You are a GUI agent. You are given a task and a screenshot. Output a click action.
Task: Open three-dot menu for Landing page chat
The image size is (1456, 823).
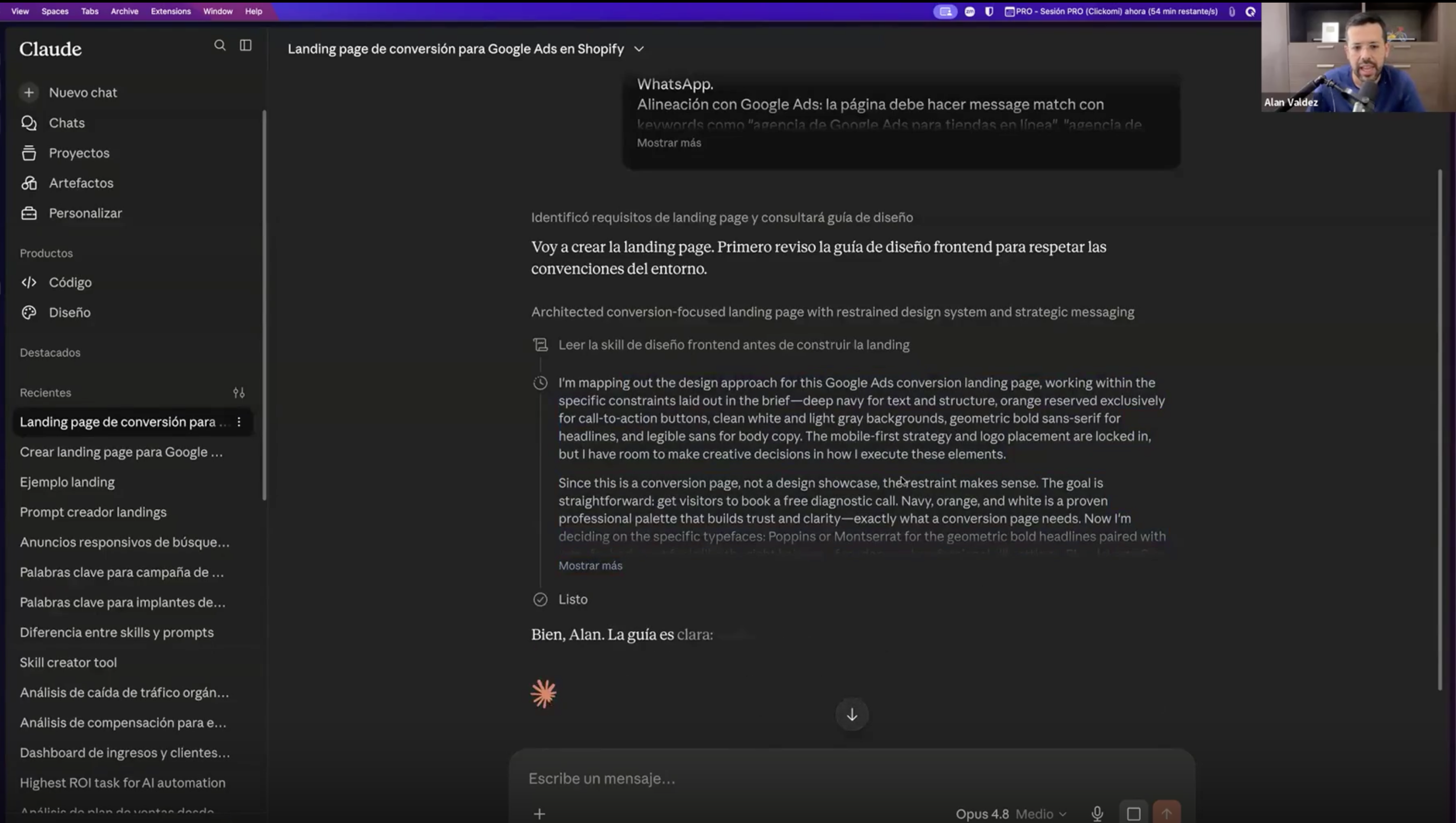pyautogui.click(x=239, y=422)
